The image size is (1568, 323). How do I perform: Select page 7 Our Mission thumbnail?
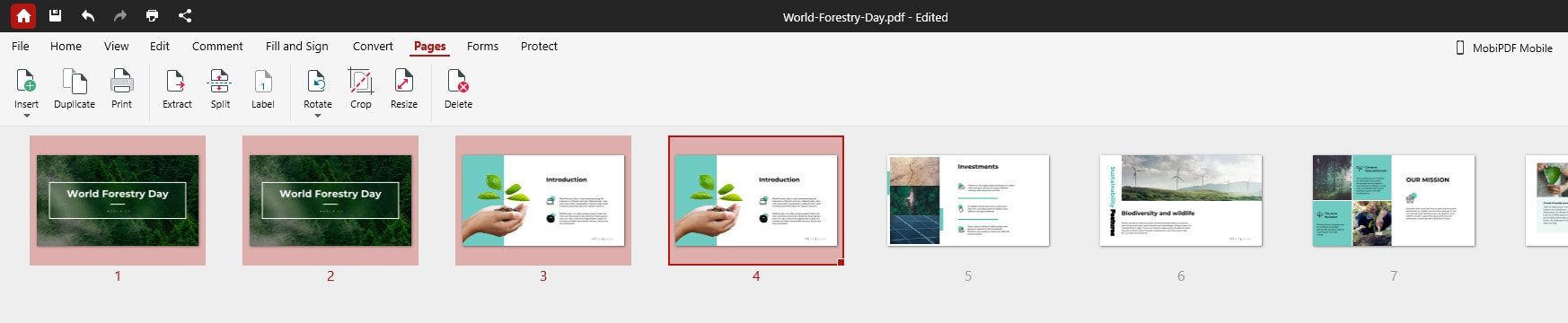pos(1394,200)
